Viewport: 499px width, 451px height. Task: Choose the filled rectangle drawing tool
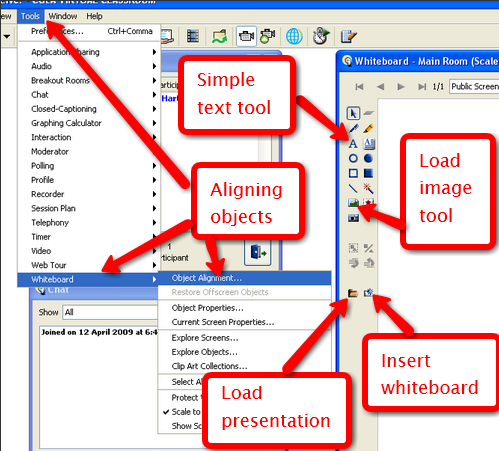pos(368,173)
